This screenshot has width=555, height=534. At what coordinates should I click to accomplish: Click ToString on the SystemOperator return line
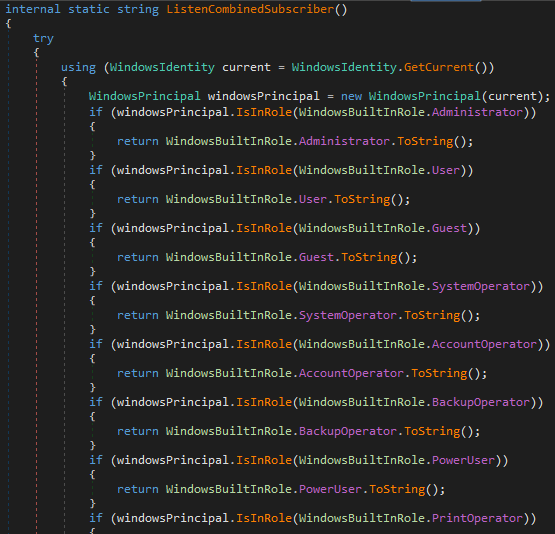coord(432,316)
